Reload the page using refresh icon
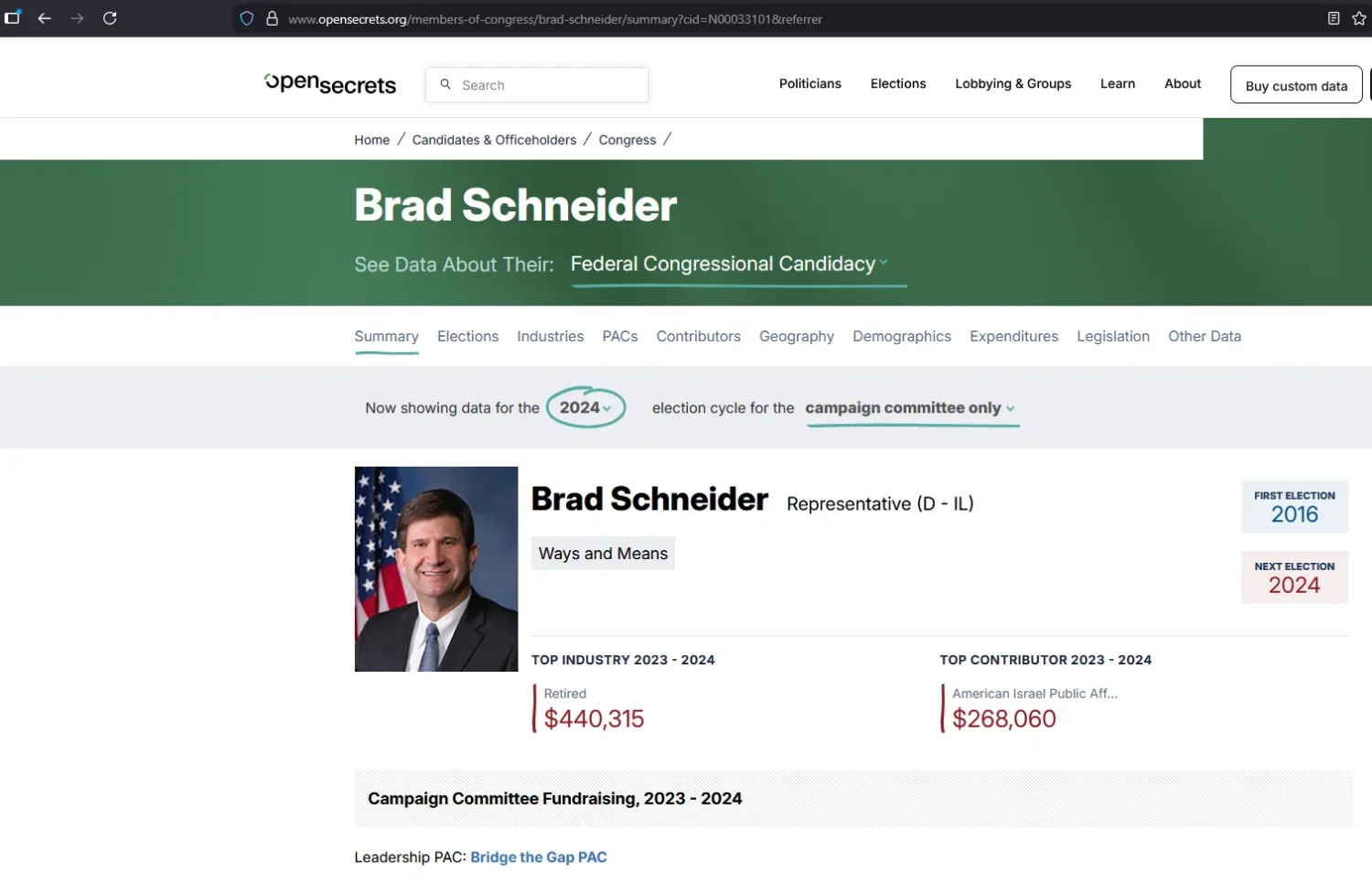Image resolution: width=1372 pixels, height=895 pixels. (110, 18)
